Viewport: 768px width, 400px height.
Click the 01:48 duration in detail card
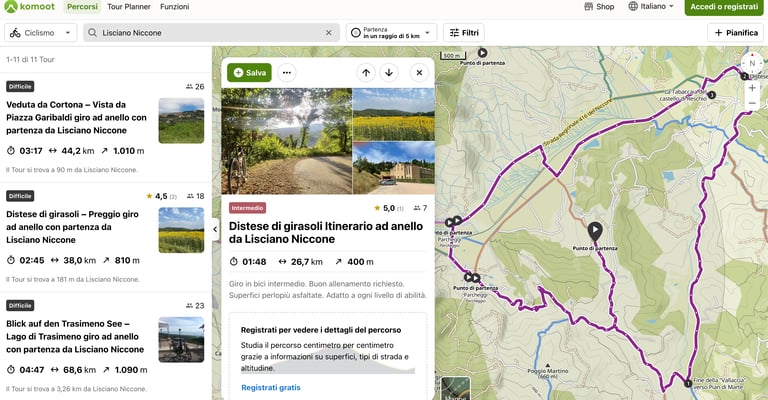click(x=254, y=262)
